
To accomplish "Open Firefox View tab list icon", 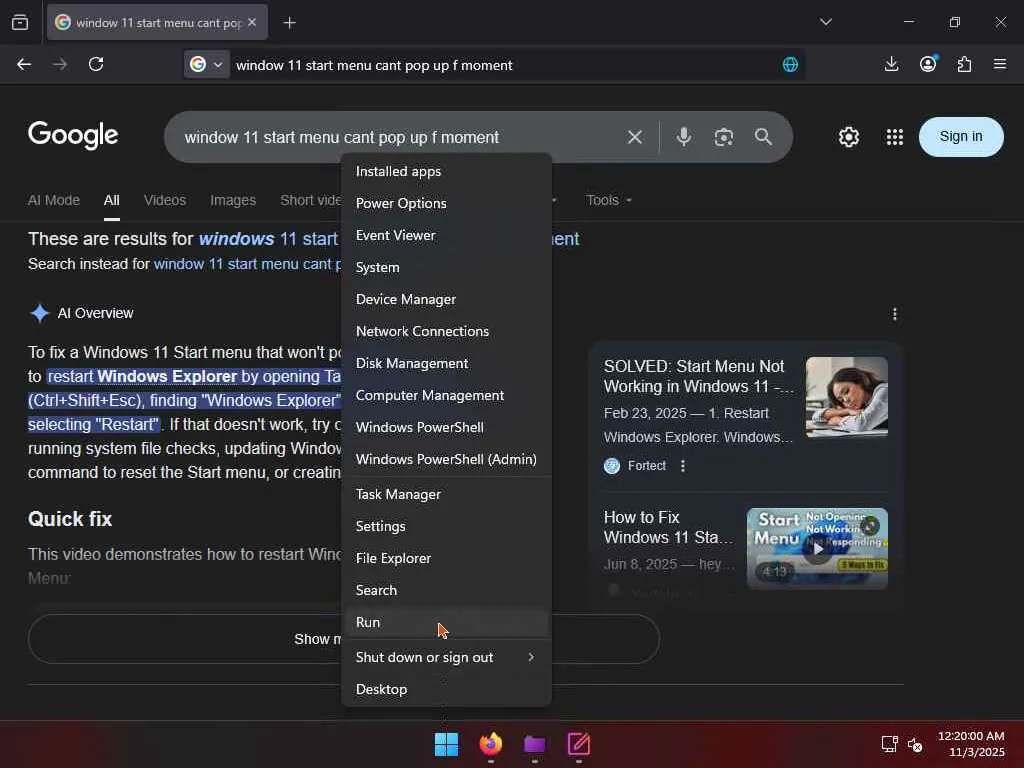I will pyautogui.click(x=20, y=22).
